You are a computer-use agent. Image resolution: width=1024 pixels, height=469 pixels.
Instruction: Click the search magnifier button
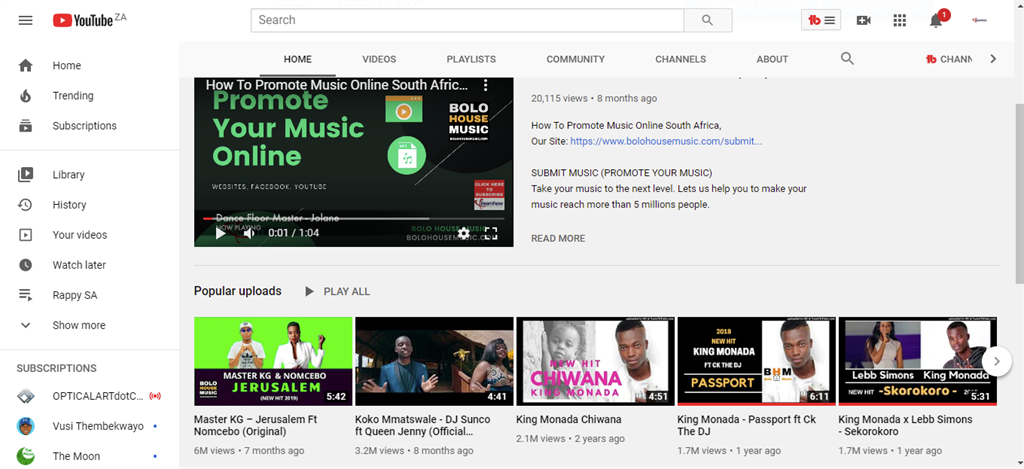(x=707, y=20)
